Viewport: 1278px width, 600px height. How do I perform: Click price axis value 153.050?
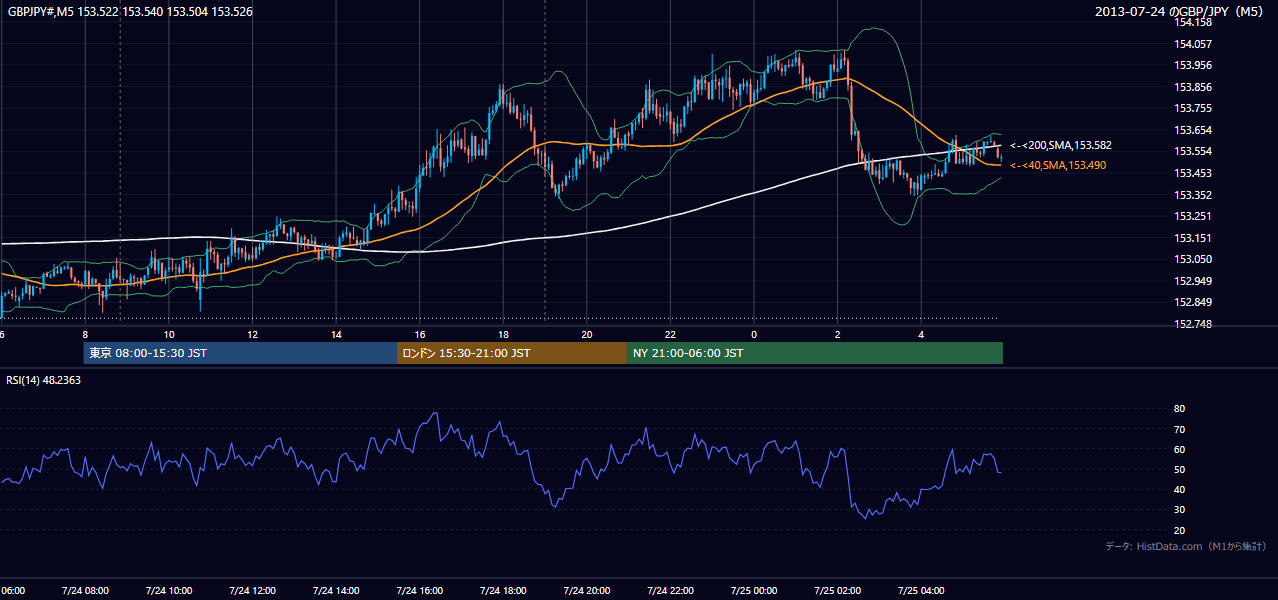pyautogui.click(x=1193, y=259)
